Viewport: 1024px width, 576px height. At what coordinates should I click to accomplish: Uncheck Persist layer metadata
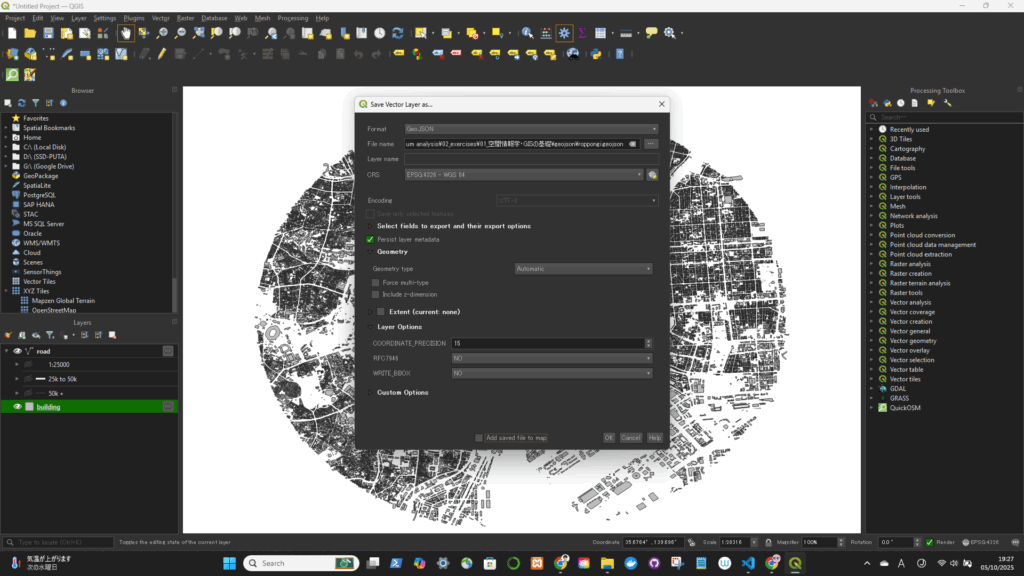[x=371, y=240]
